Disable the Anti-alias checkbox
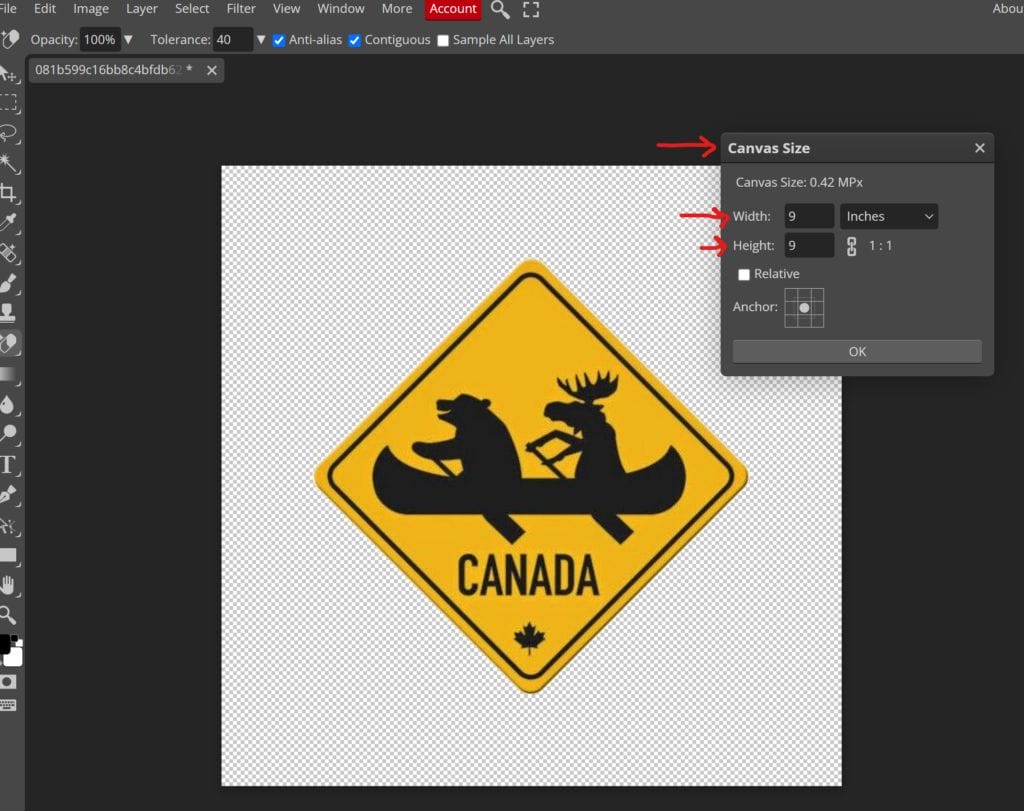The image size is (1024, 811). click(279, 40)
